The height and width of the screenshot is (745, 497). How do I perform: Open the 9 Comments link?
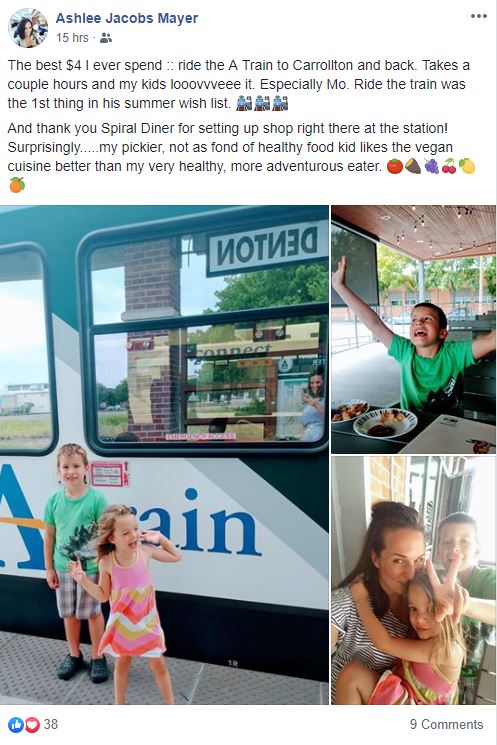point(447,725)
